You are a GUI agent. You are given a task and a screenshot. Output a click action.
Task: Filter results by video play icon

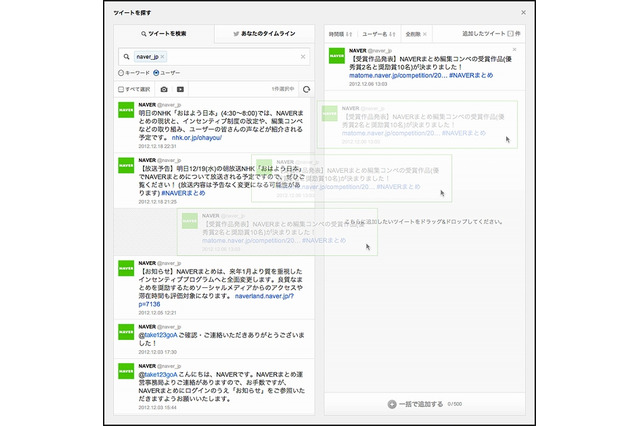click(x=180, y=89)
